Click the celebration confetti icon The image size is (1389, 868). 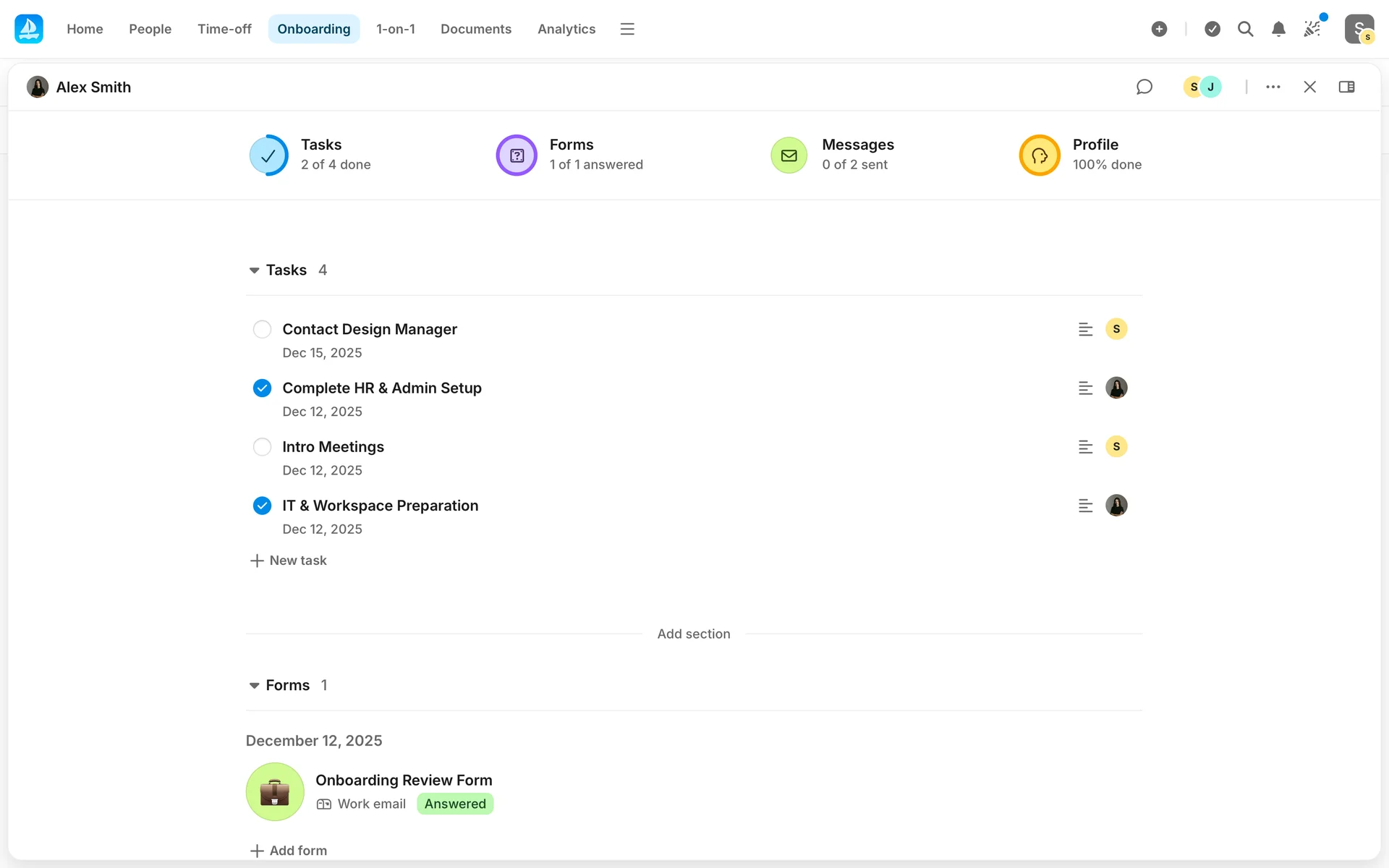coord(1312,29)
